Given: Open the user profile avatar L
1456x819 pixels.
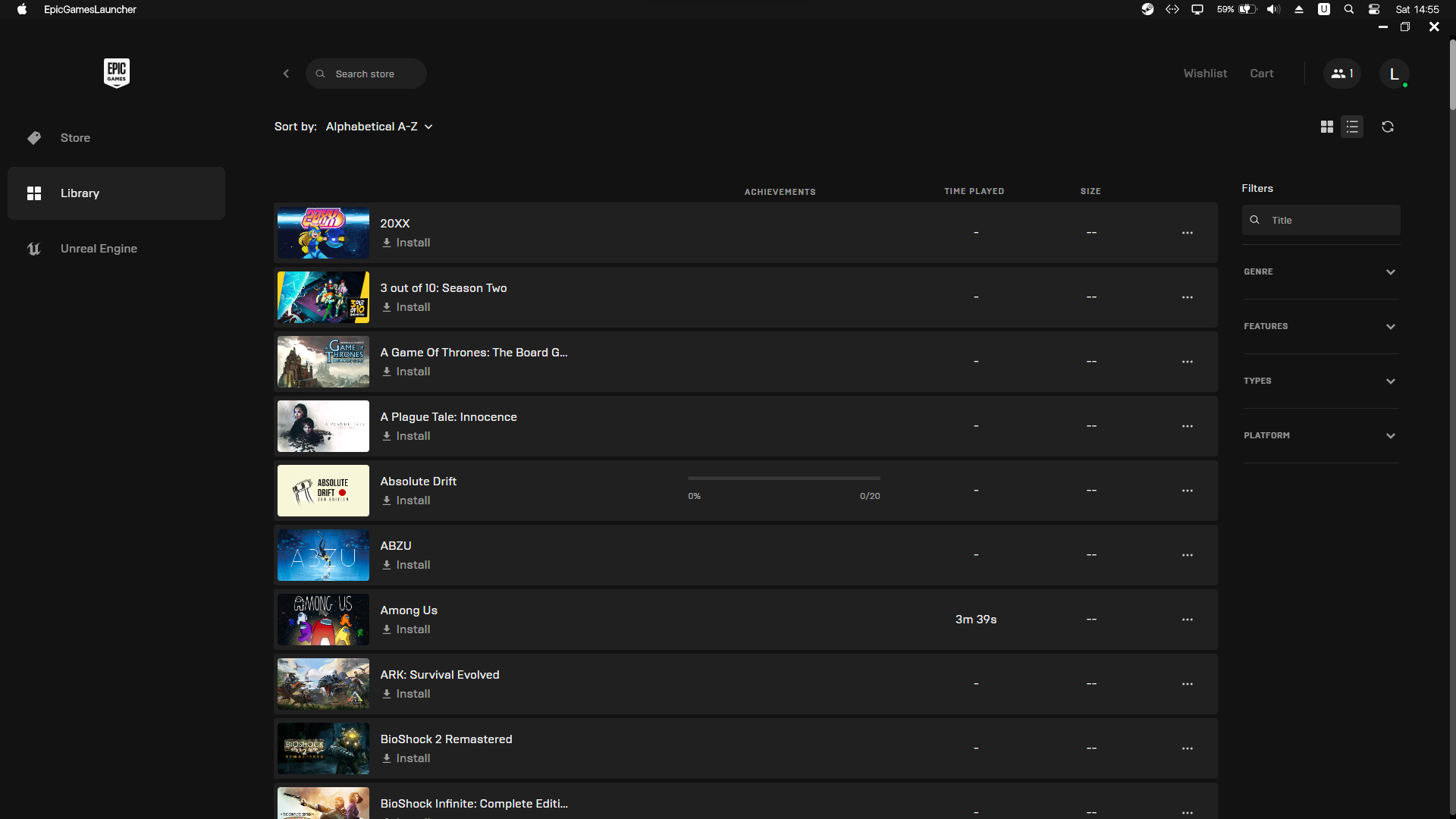Looking at the screenshot, I should [x=1393, y=74].
